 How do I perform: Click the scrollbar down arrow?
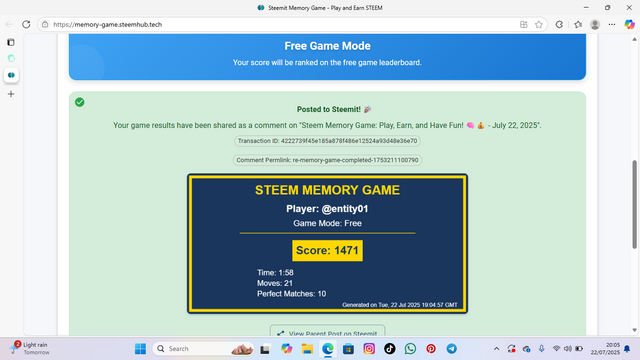click(634, 330)
